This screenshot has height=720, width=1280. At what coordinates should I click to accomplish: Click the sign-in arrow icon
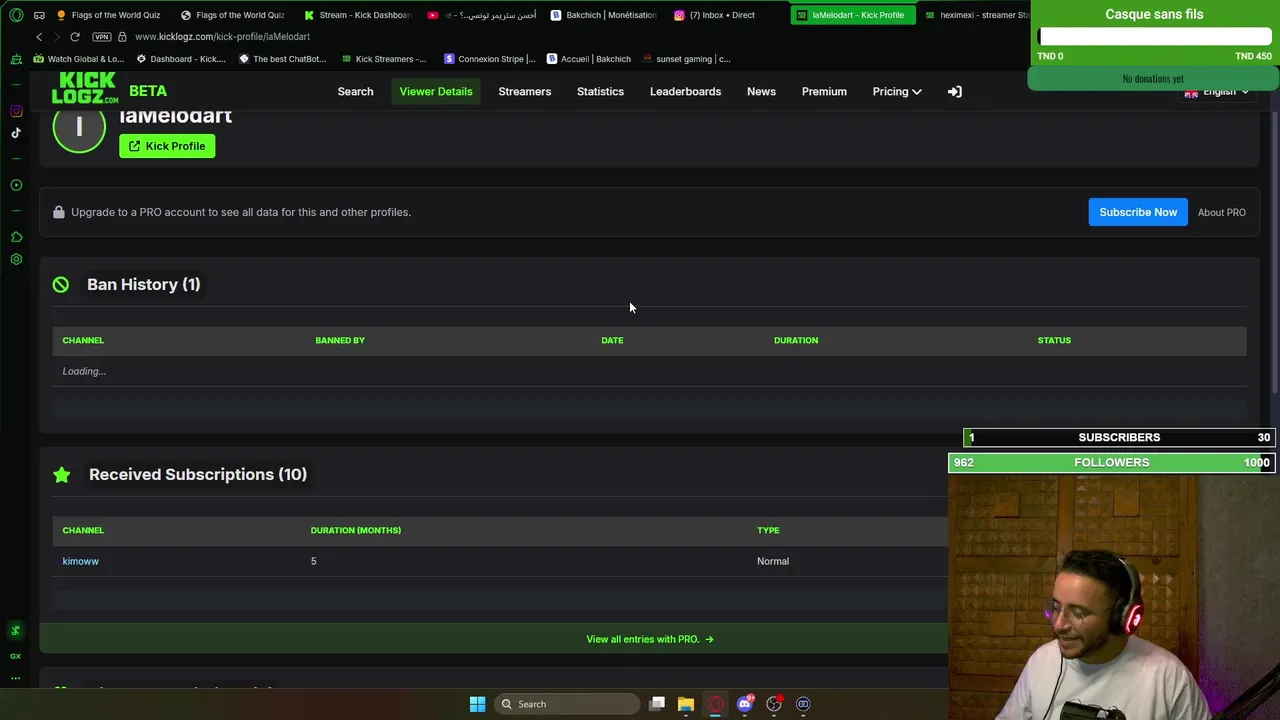tap(955, 92)
